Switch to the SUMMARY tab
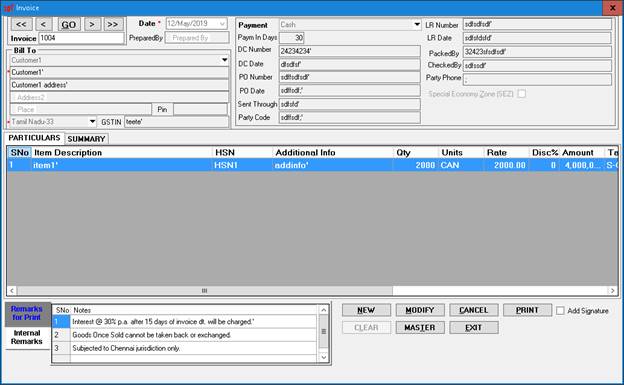 86,139
